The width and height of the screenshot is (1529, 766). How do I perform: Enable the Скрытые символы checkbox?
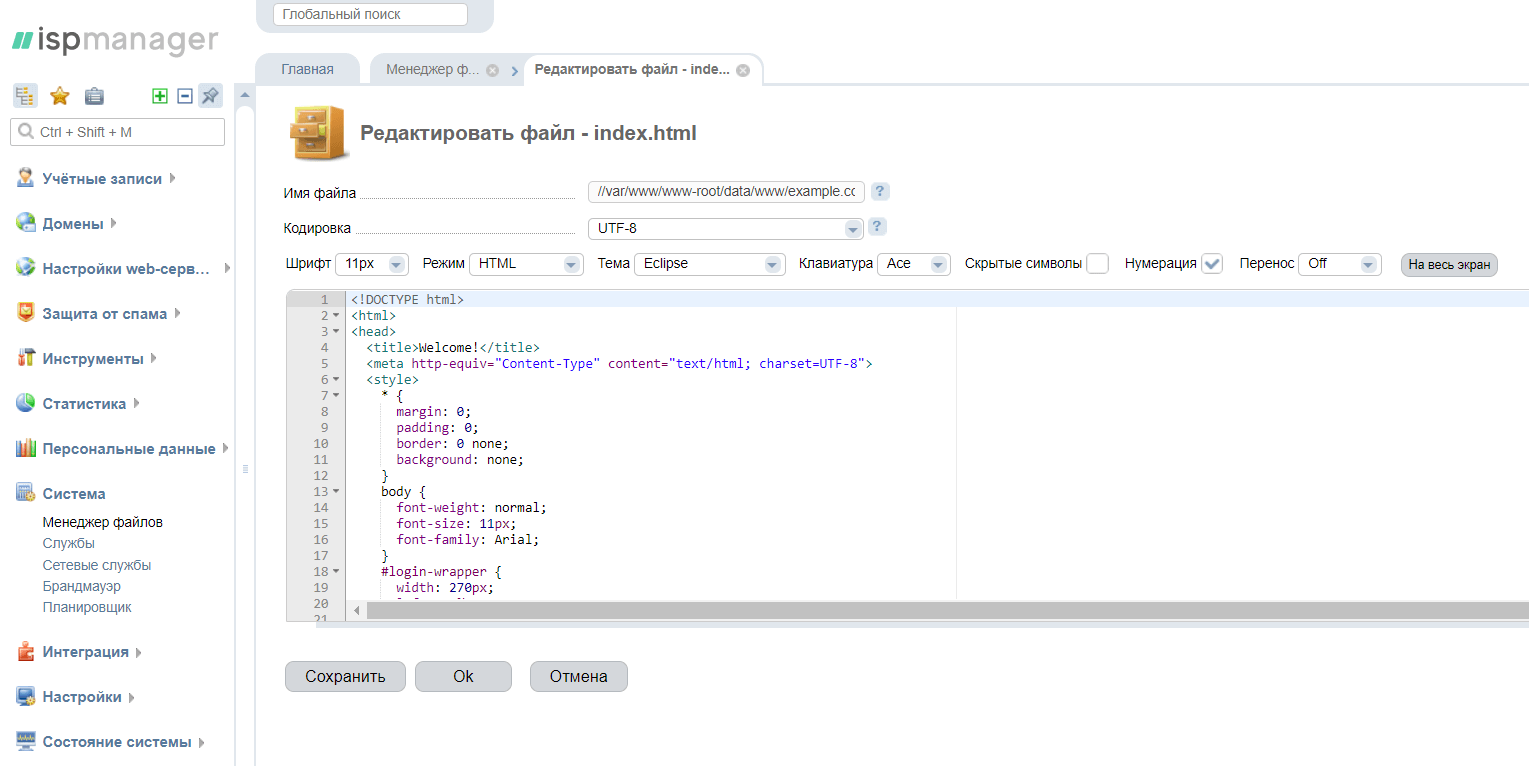tap(1097, 264)
